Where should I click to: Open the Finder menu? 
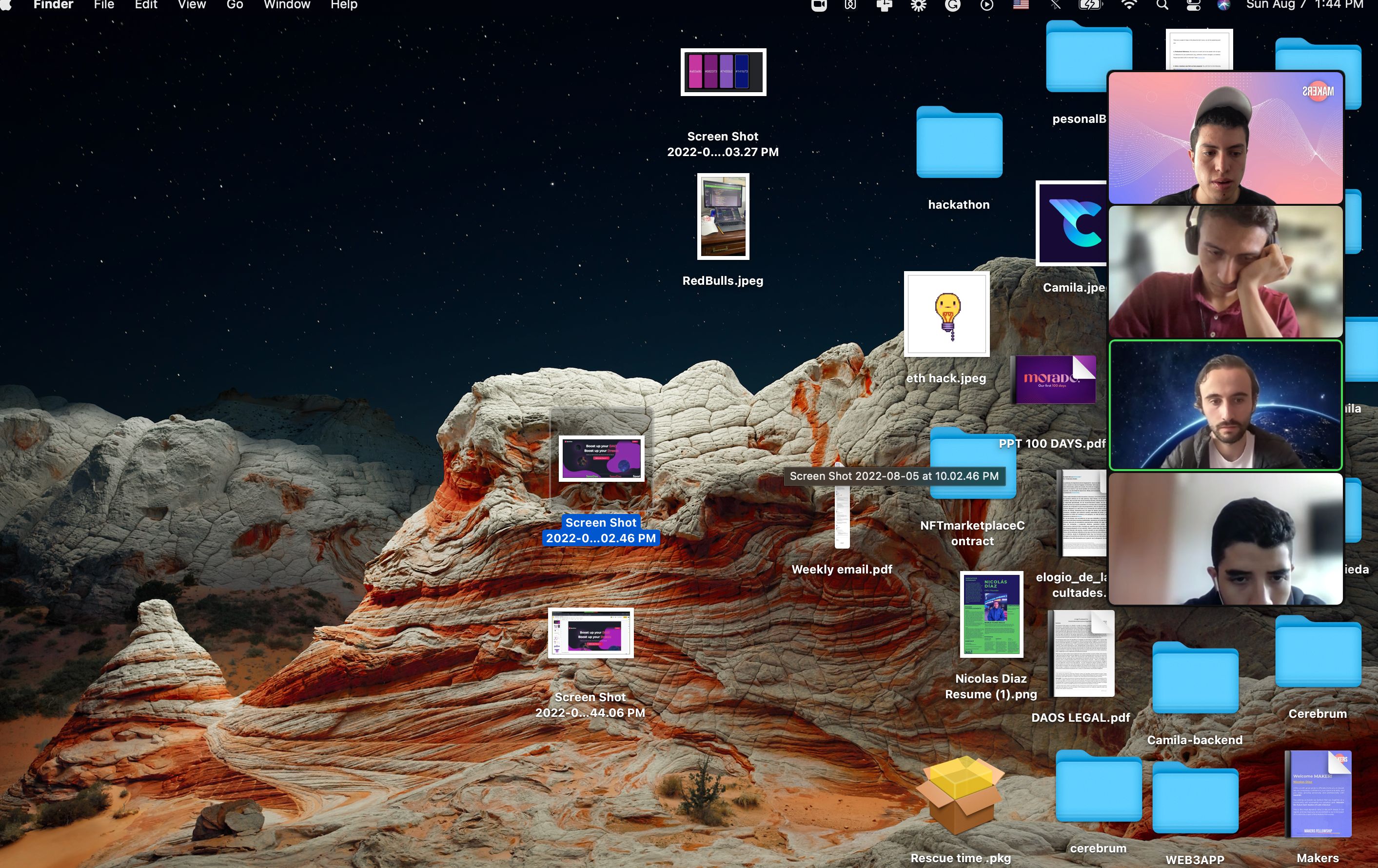53,5
